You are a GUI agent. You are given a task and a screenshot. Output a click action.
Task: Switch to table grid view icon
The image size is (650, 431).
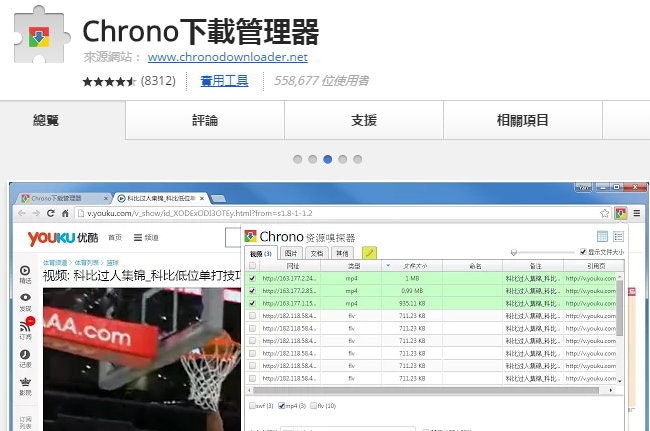(x=602, y=237)
